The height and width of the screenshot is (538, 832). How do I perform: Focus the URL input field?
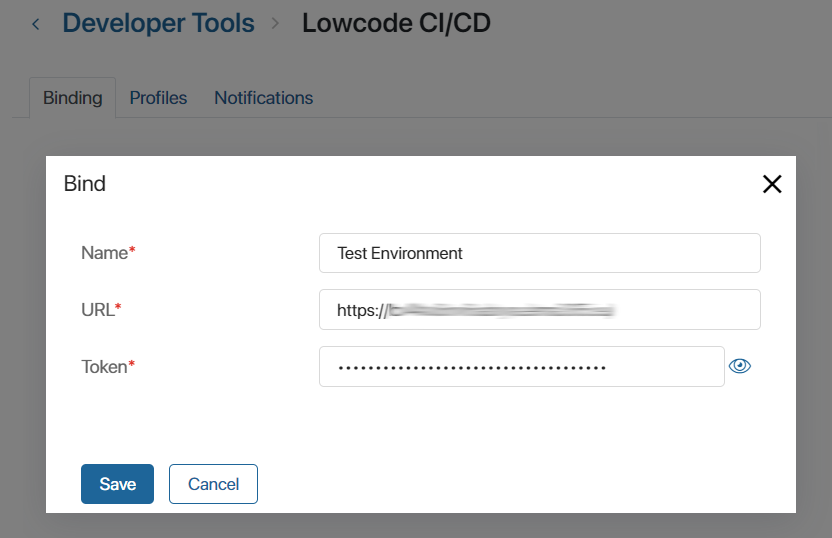point(540,309)
